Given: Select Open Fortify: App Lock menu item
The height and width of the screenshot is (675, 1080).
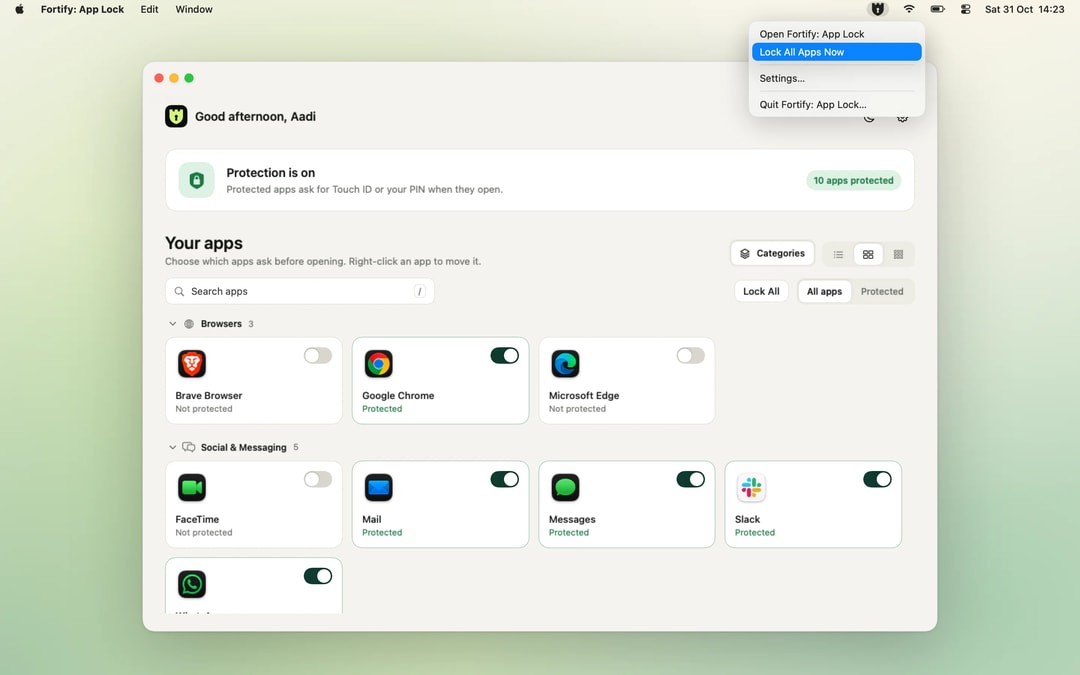Looking at the screenshot, I should point(836,34).
